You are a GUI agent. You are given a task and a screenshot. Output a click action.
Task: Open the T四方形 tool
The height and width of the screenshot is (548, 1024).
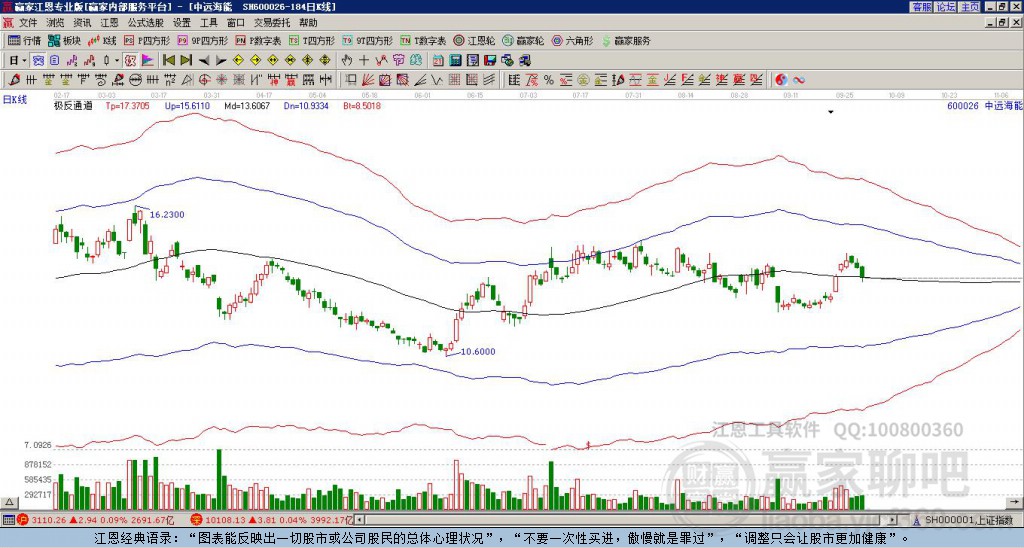(312, 40)
